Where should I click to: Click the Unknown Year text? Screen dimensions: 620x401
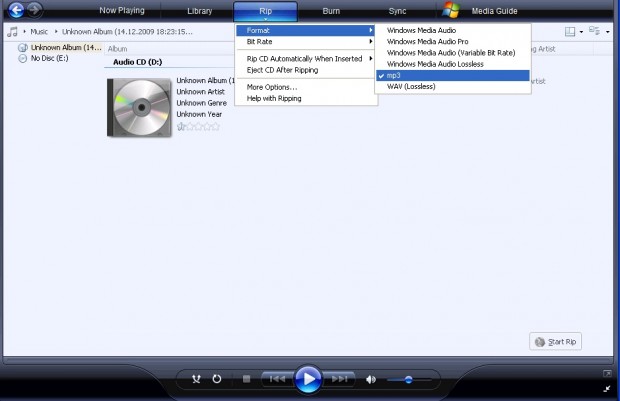pos(199,114)
